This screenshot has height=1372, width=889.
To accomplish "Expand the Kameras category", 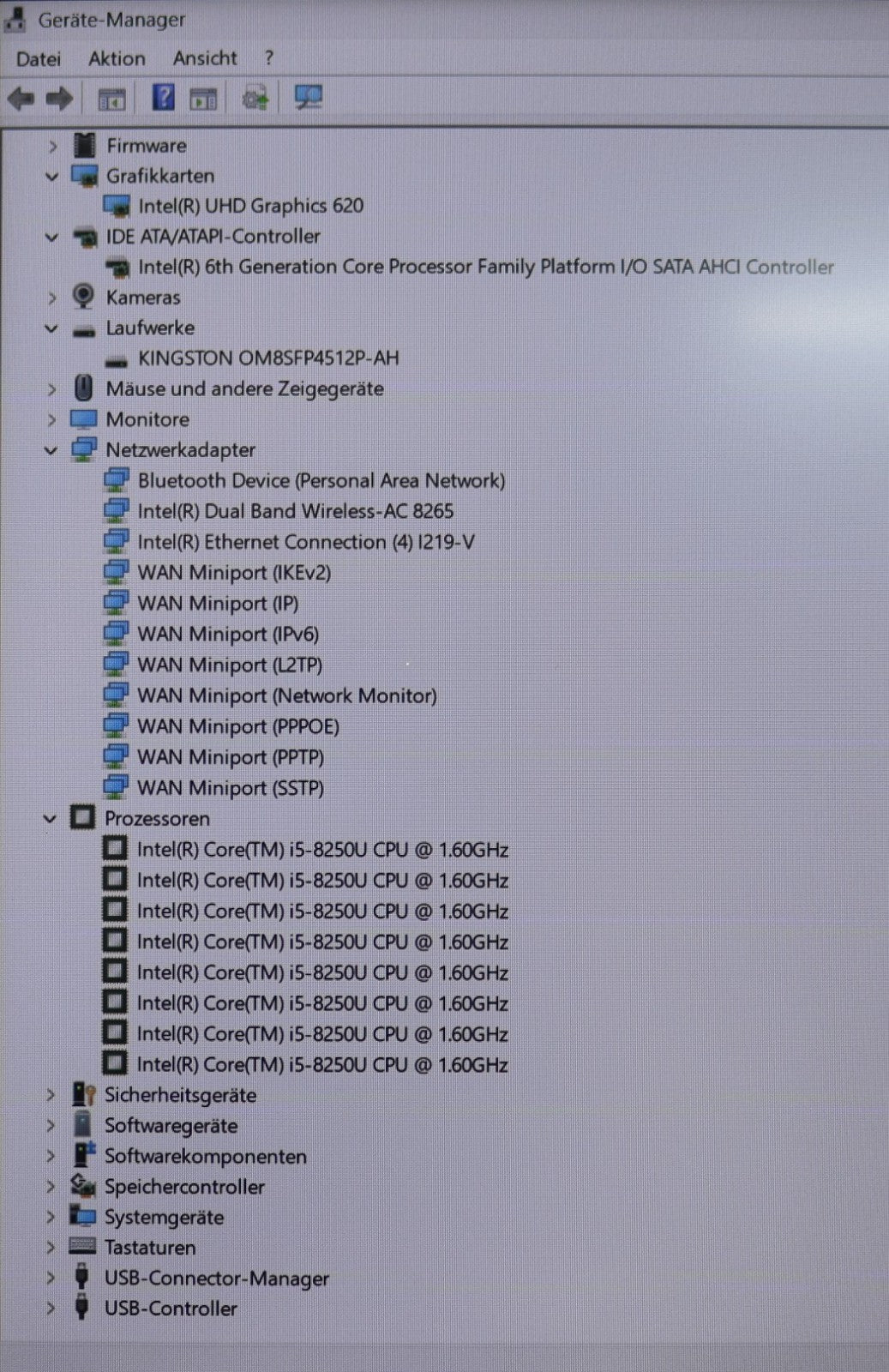I will pyautogui.click(x=51, y=298).
